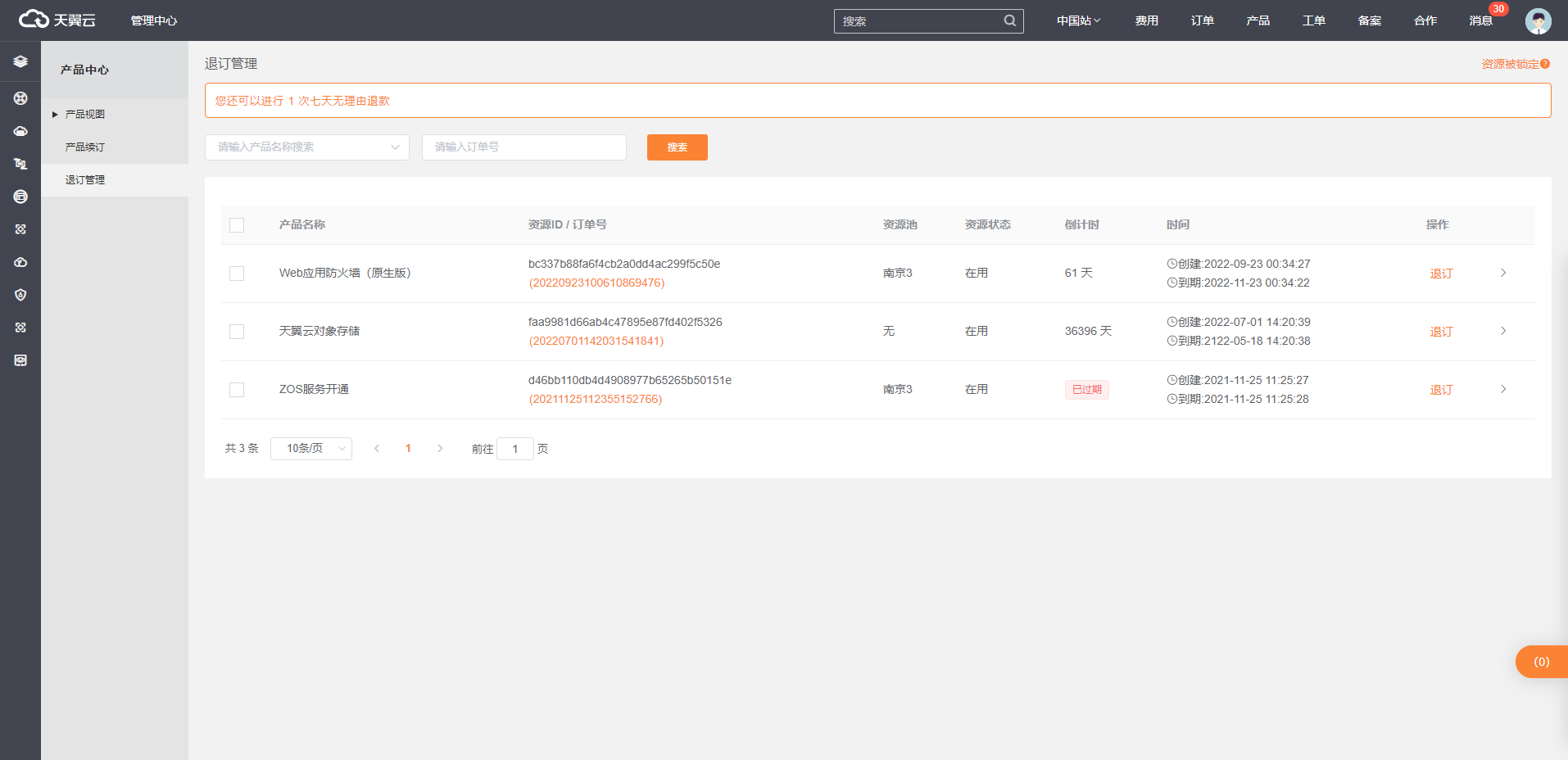Open 费用 in the top navigation
The width and height of the screenshot is (1568, 760).
(x=1146, y=20)
